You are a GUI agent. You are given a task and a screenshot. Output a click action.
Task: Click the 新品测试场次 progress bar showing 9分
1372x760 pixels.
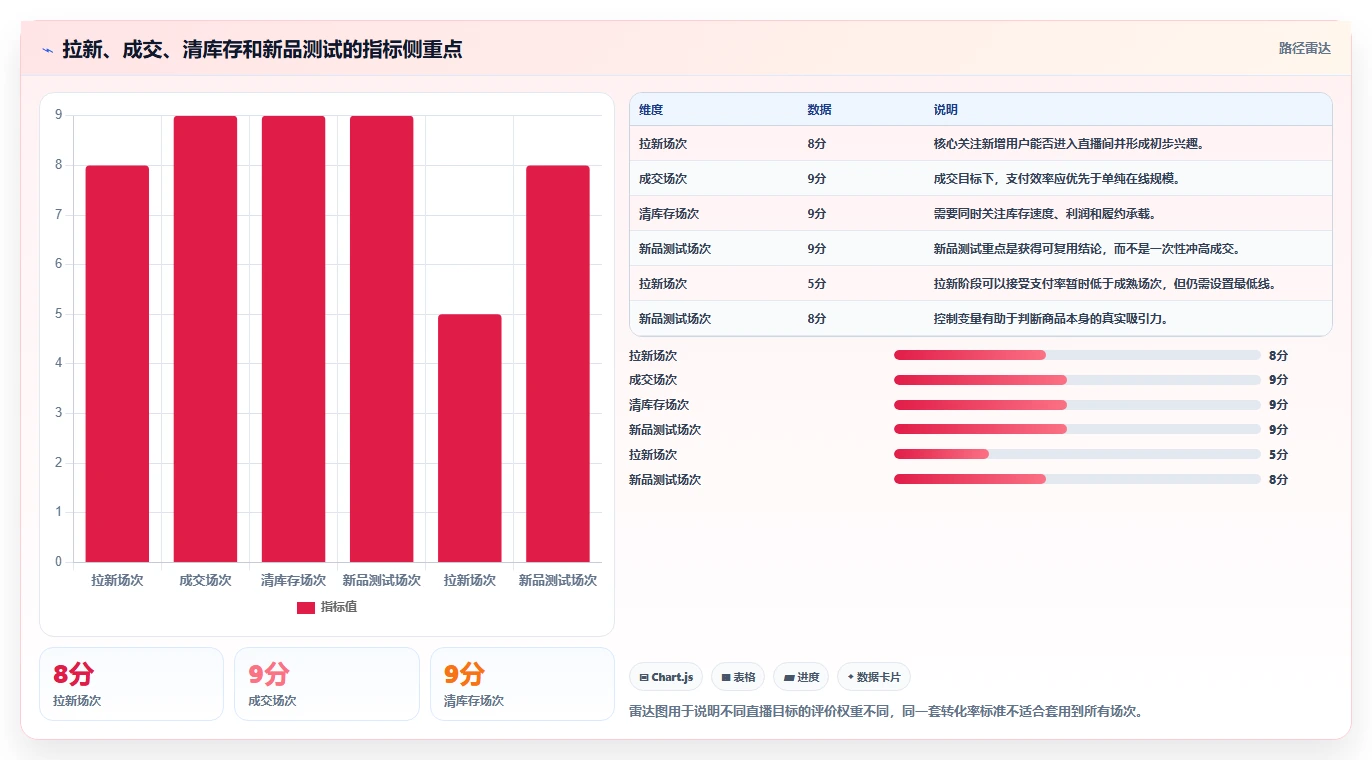(1077, 429)
